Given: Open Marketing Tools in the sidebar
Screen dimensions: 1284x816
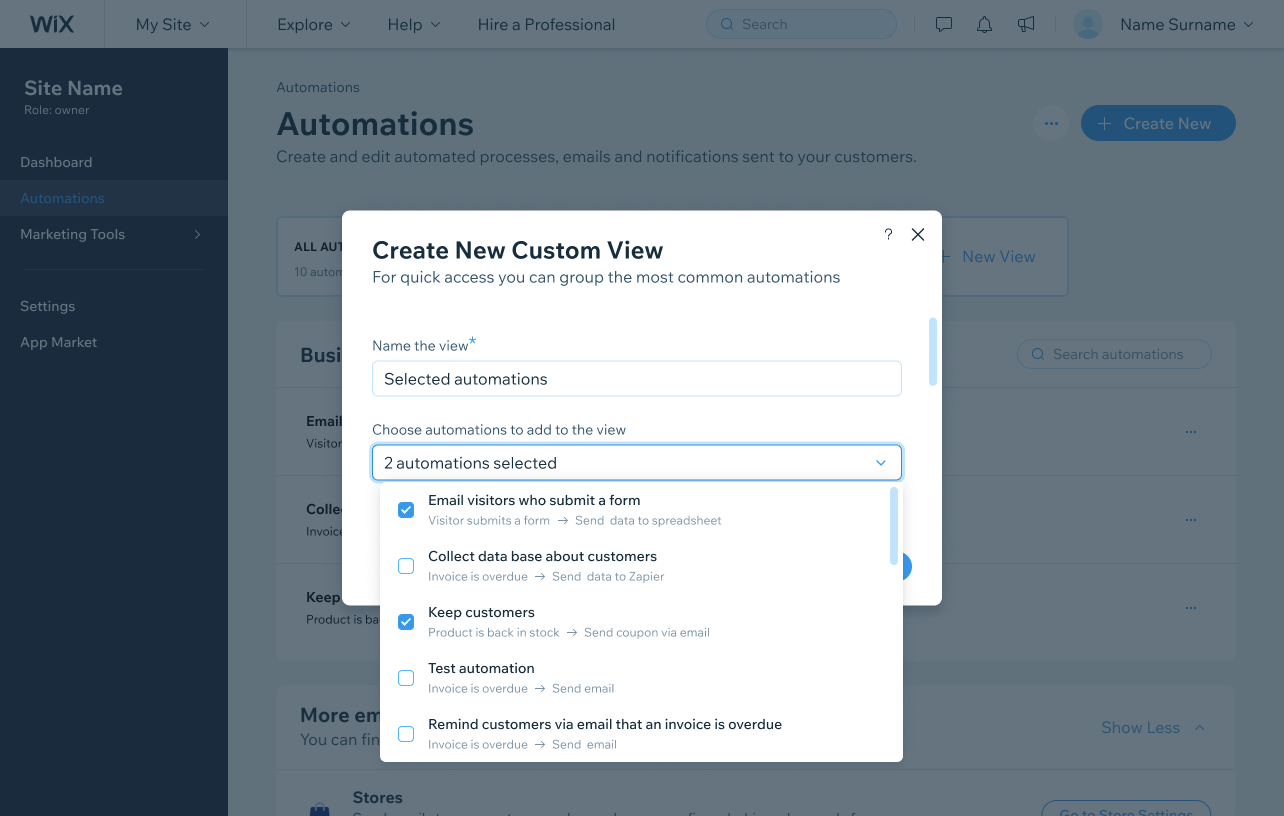Looking at the screenshot, I should [72, 234].
